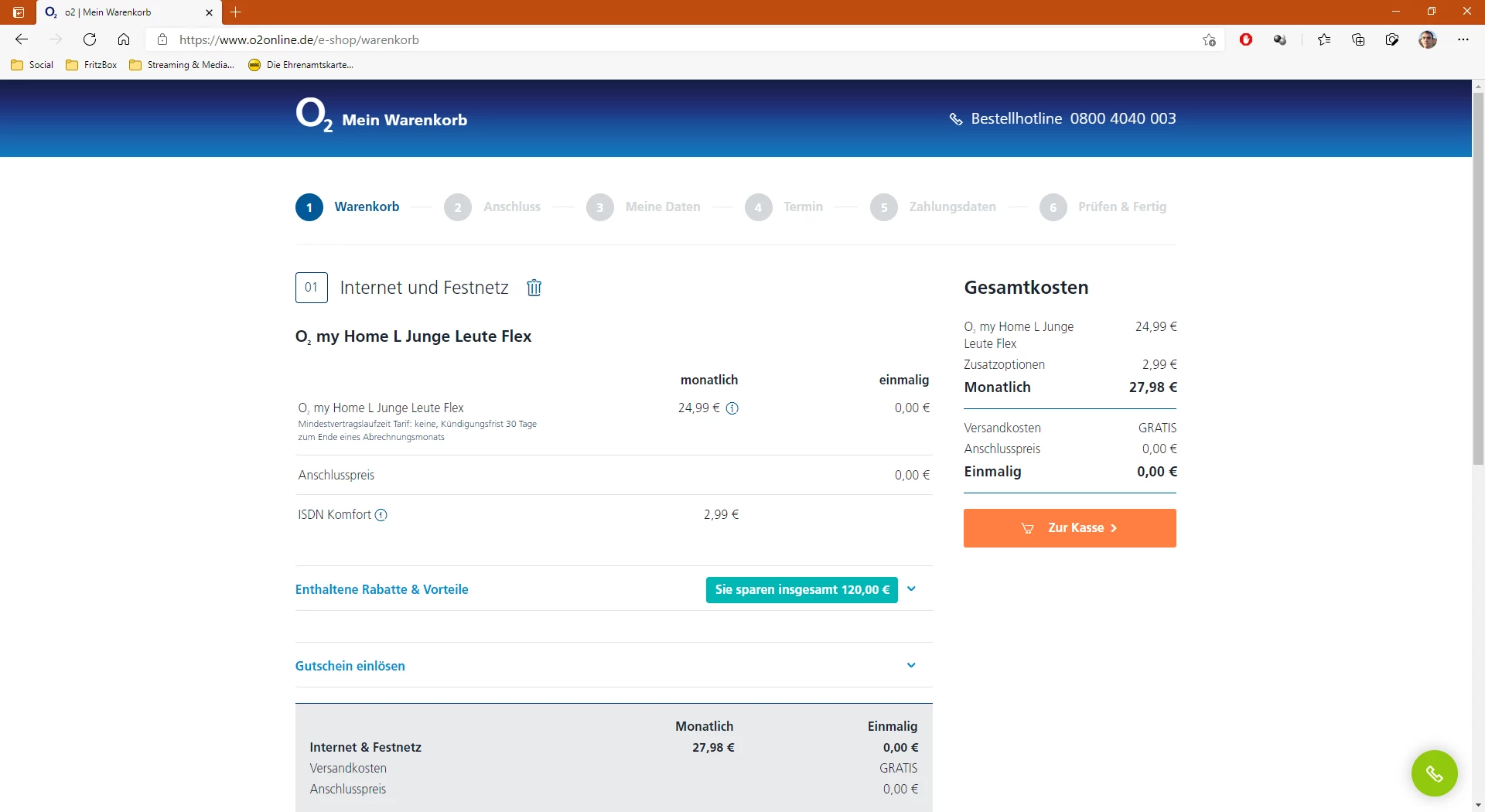Select step 4 Termin
The image size is (1485, 812).
783,207
